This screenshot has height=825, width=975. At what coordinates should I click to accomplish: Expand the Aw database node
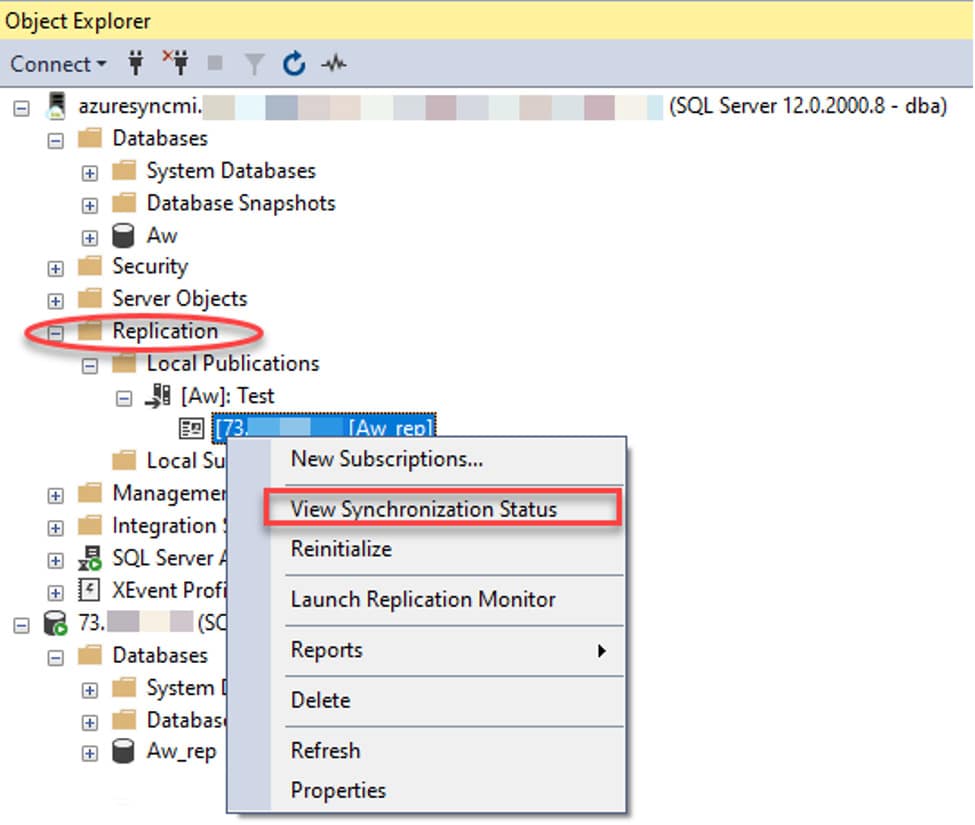point(90,237)
